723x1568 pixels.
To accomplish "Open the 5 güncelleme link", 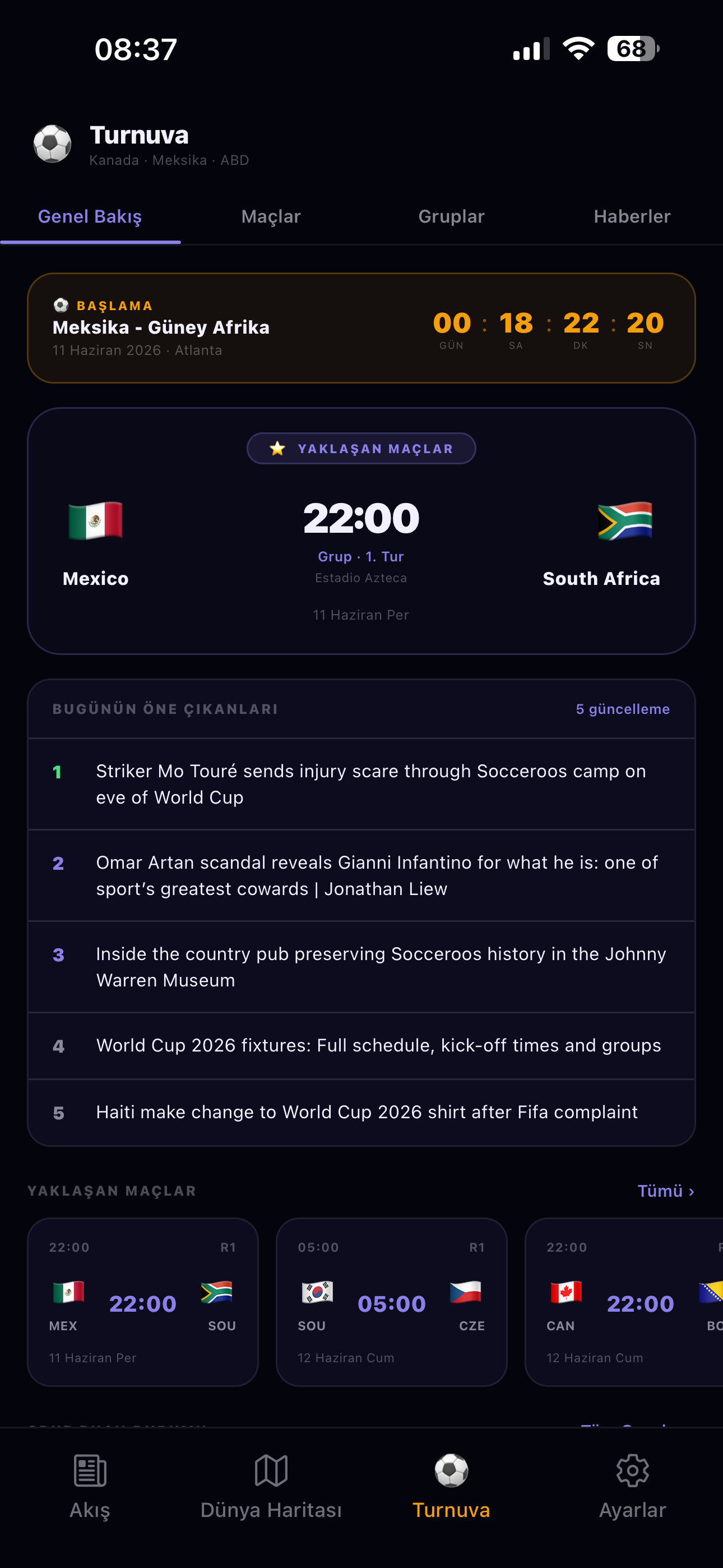I will point(623,709).
